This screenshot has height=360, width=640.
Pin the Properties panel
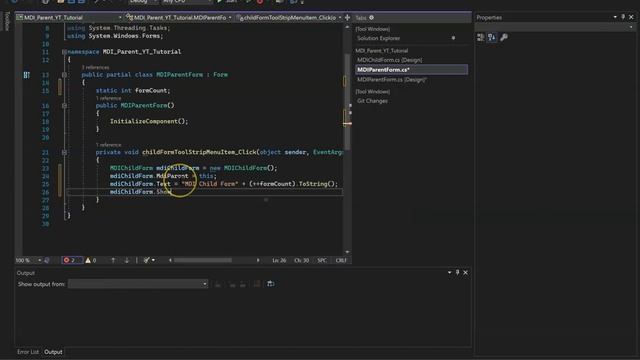point(623,17)
